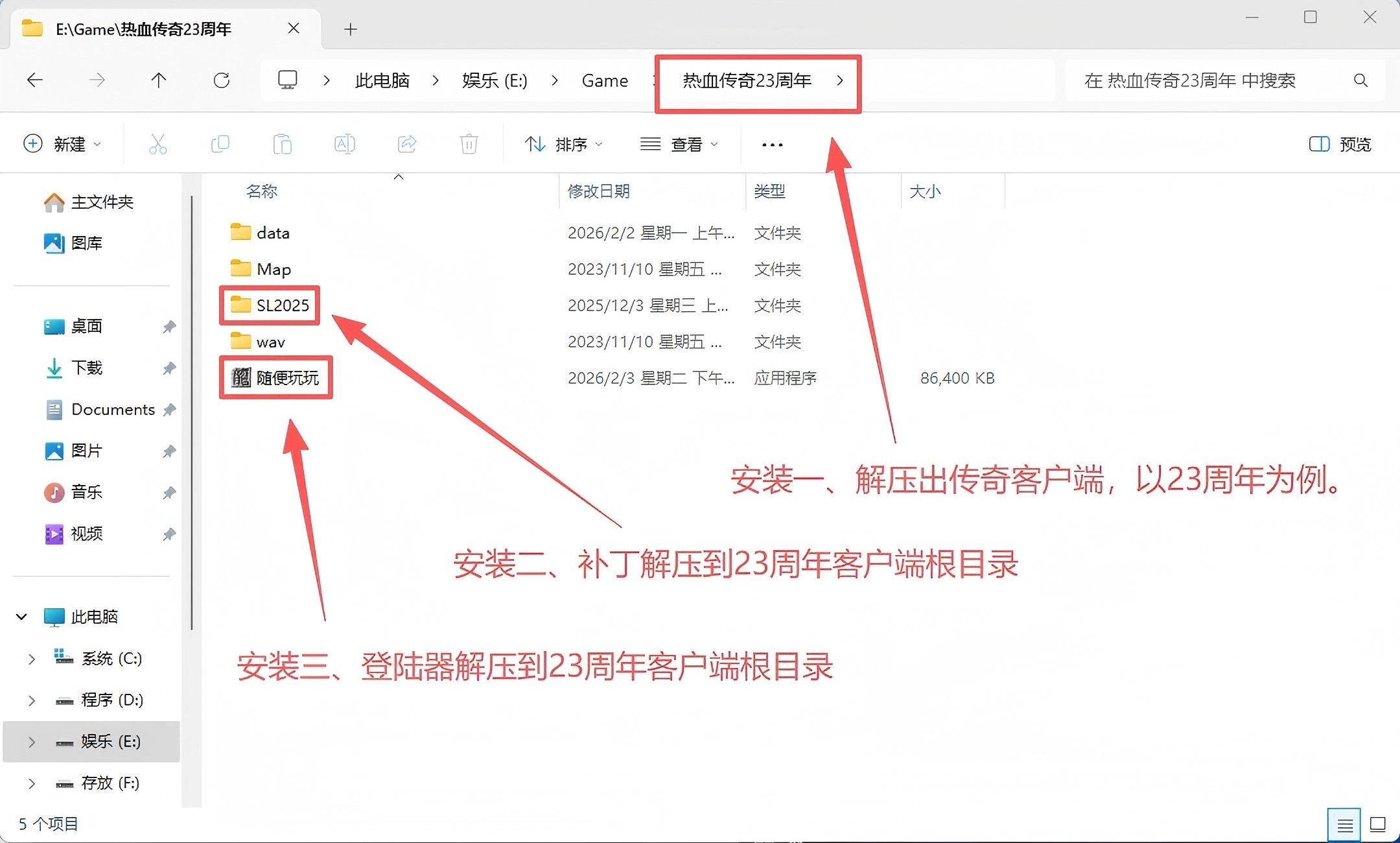
Task: Click the Delete trash can icon
Action: [x=469, y=144]
